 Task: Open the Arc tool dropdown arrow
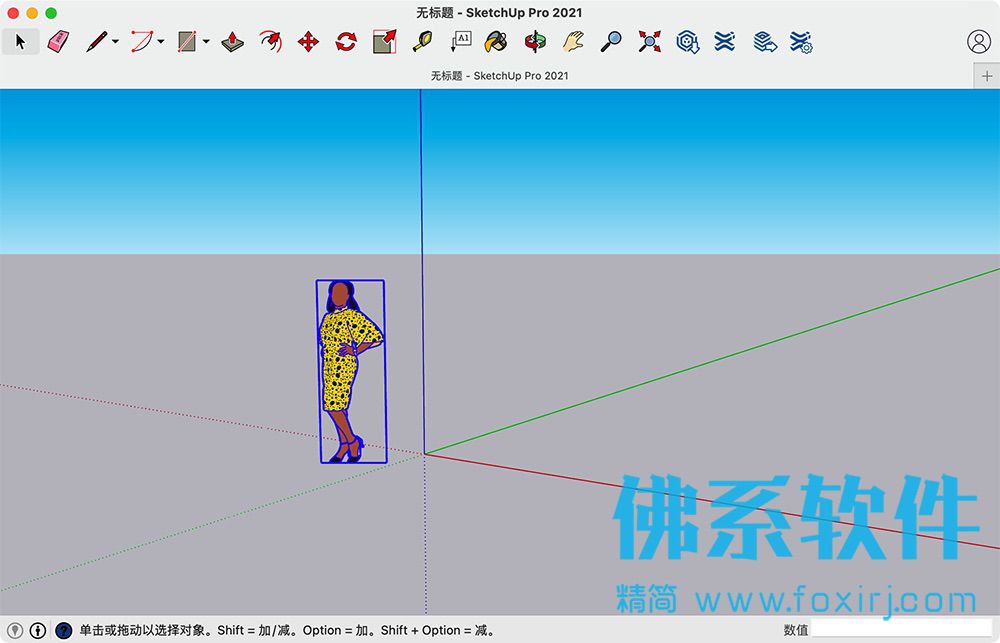pyautogui.click(x=161, y=42)
